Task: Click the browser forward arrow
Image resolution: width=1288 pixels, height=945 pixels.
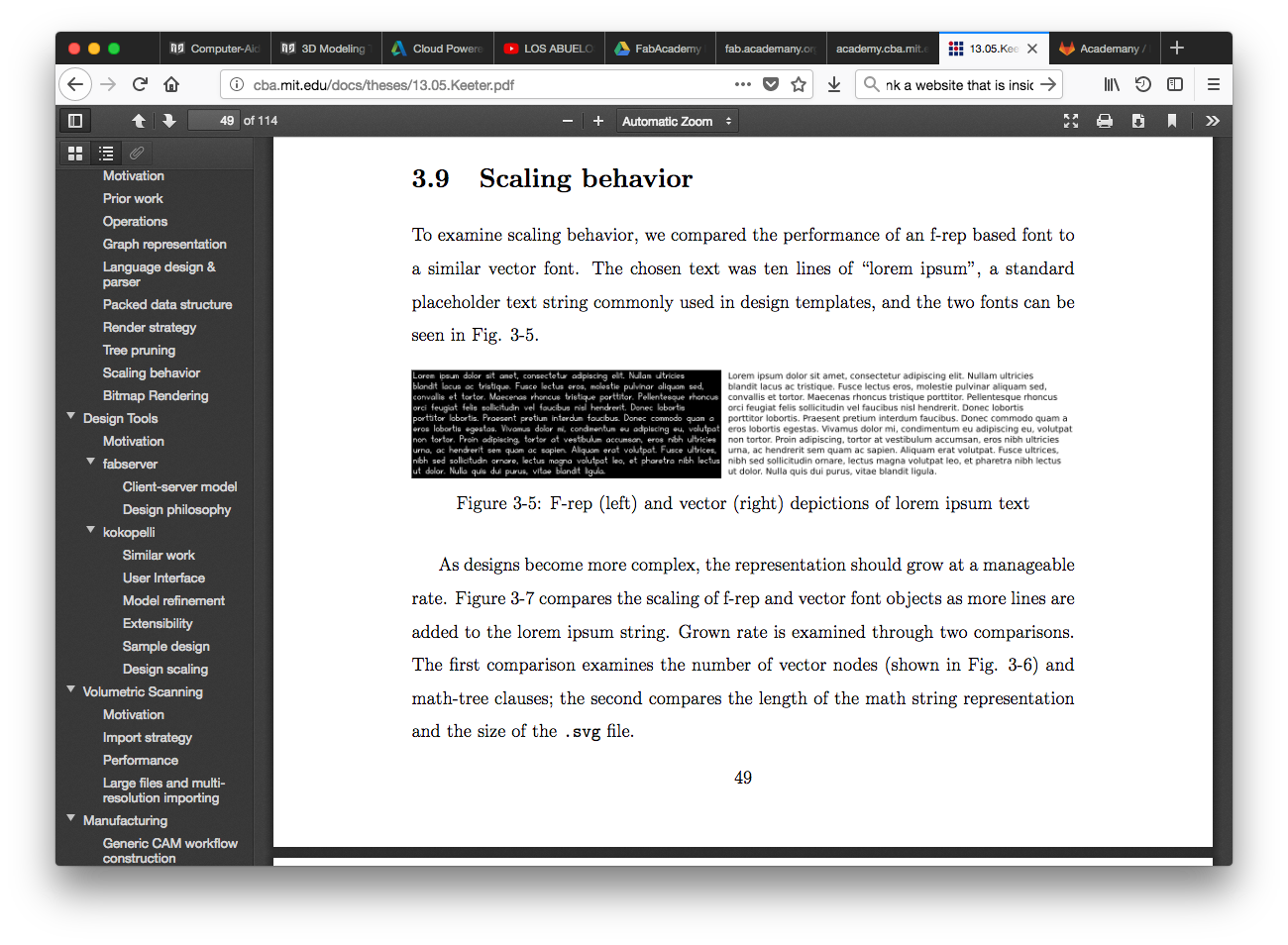Action: (x=108, y=84)
